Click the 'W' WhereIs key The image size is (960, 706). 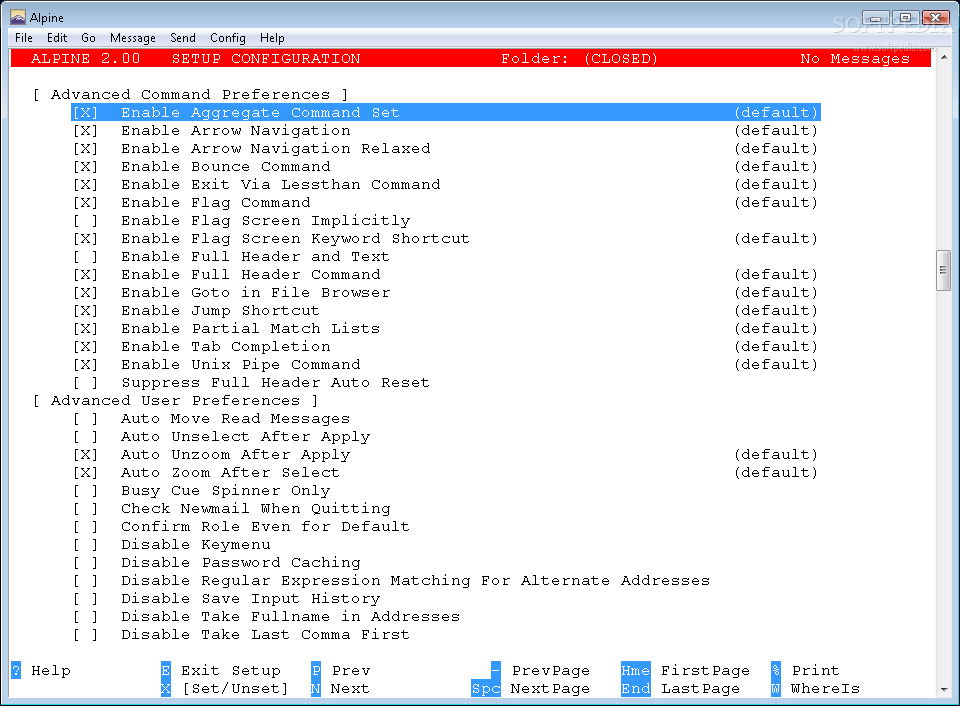776,688
